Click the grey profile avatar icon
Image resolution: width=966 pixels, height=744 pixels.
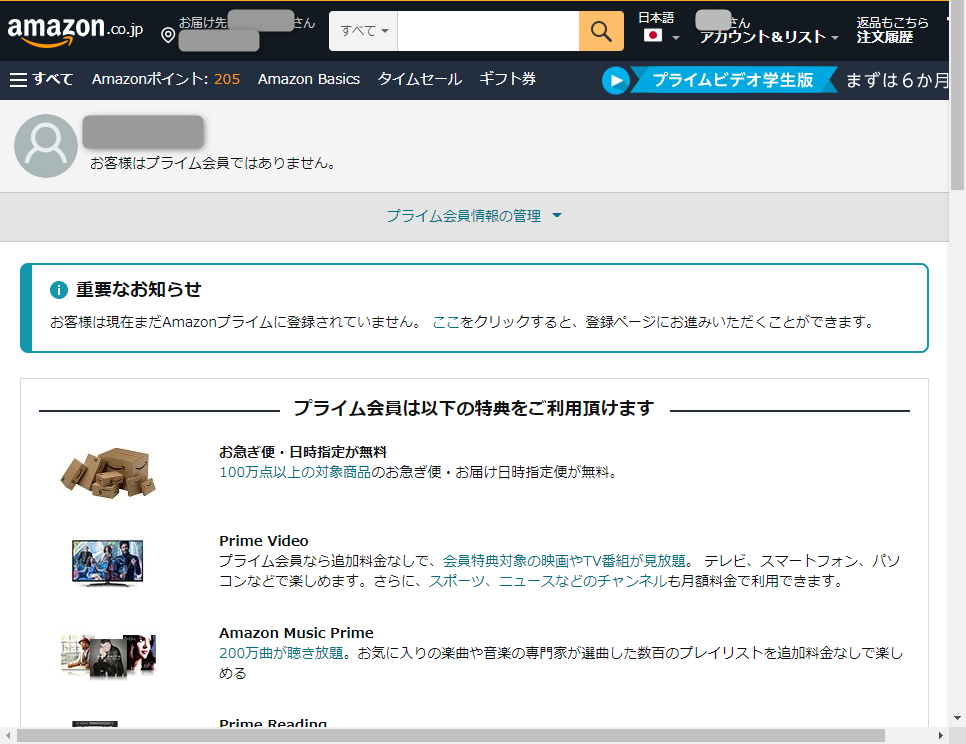point(46,146)
